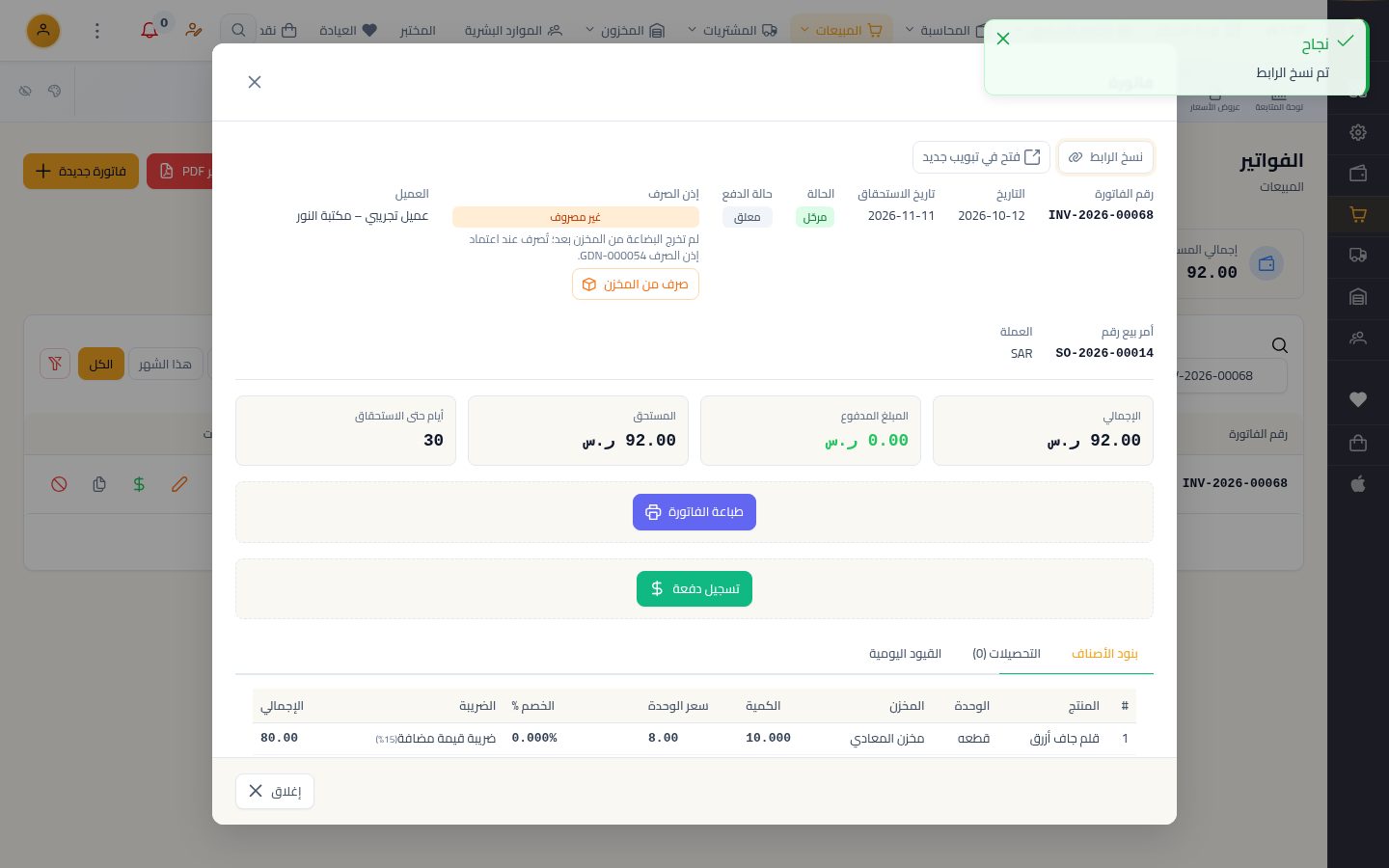Click the search magnifier in the top bar
This screenshot has height=868, width=1389.
point(237,31)
